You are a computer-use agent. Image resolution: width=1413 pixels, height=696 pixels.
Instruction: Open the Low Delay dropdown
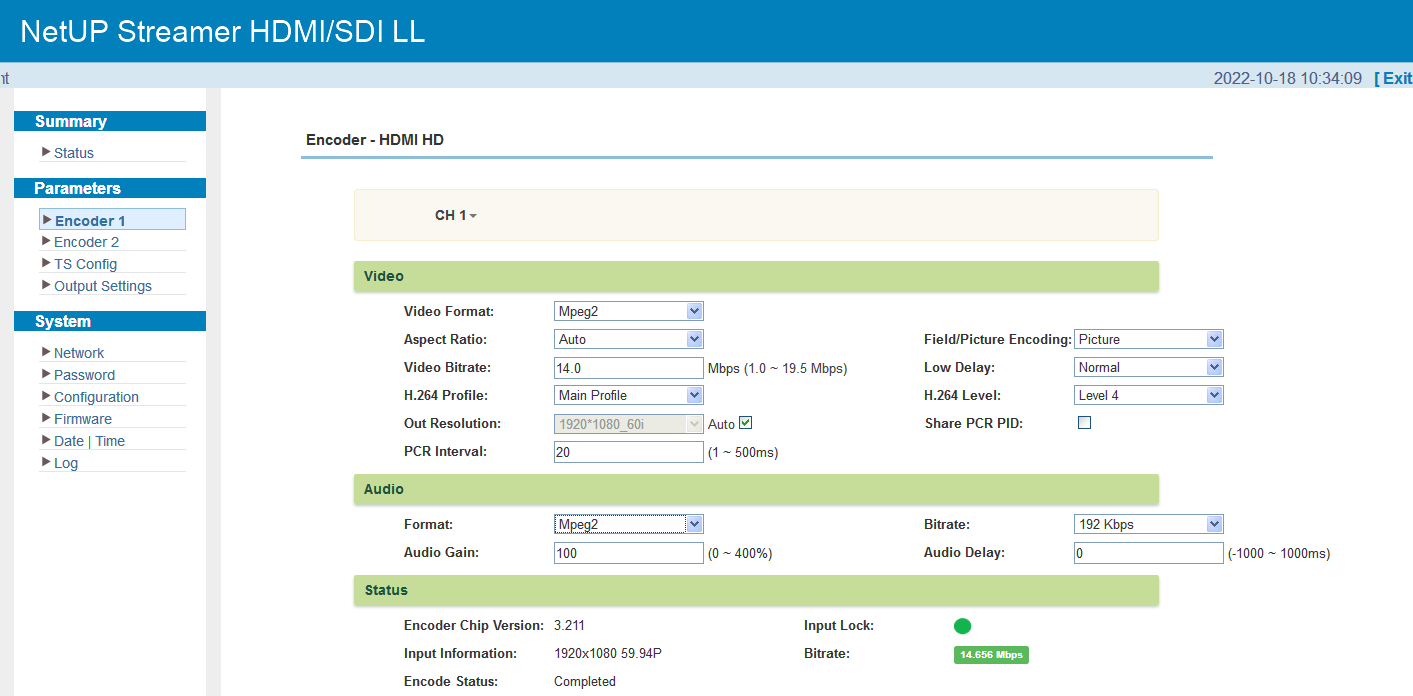click(x=1149, y=367)
